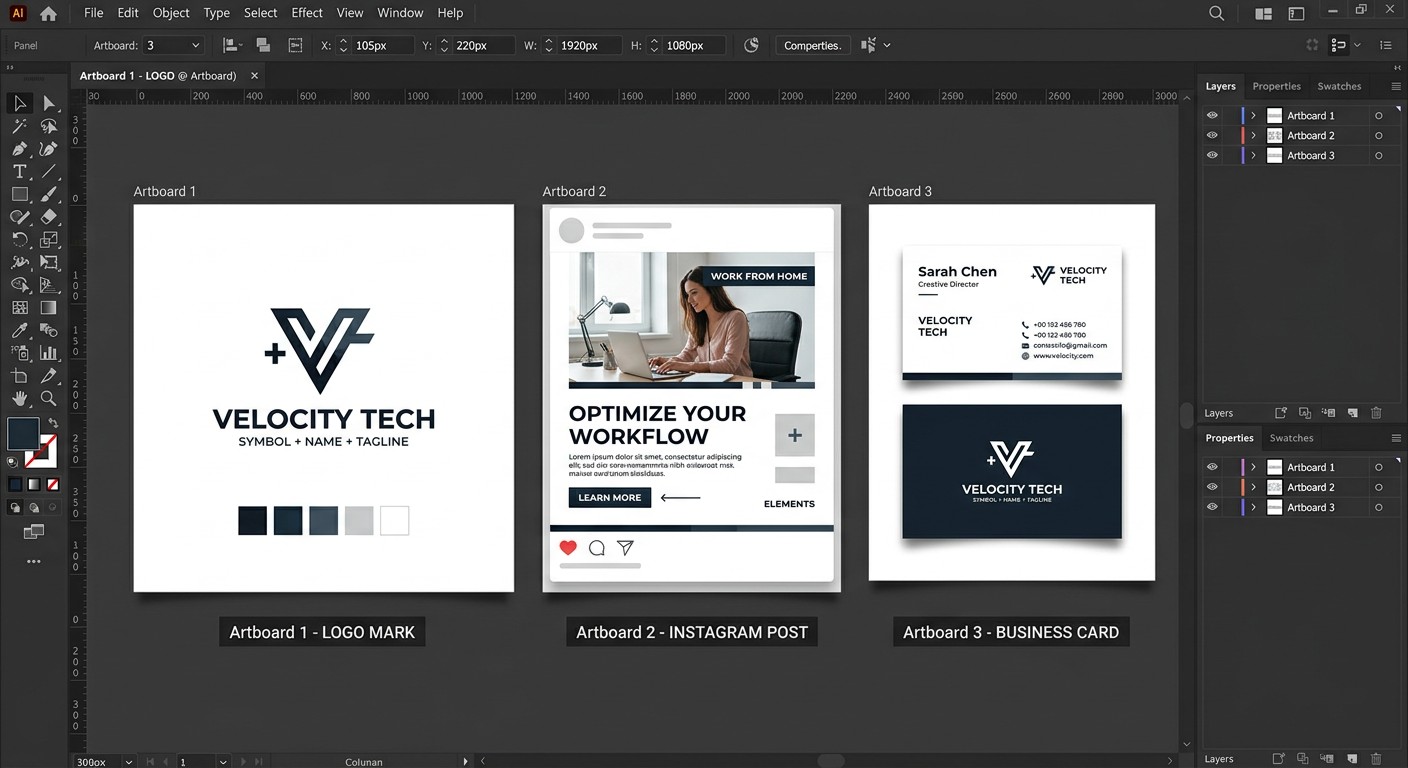Select the Selection tool black arrow
This screenshot has width=1408, height=768.
pos(19,103)
